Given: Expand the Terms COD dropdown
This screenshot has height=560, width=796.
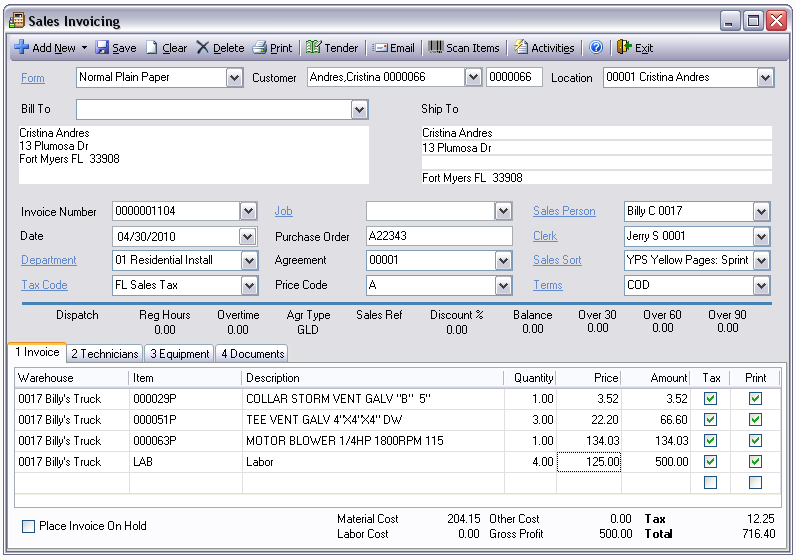Looking at the screenshot, I should pos(761,286).
